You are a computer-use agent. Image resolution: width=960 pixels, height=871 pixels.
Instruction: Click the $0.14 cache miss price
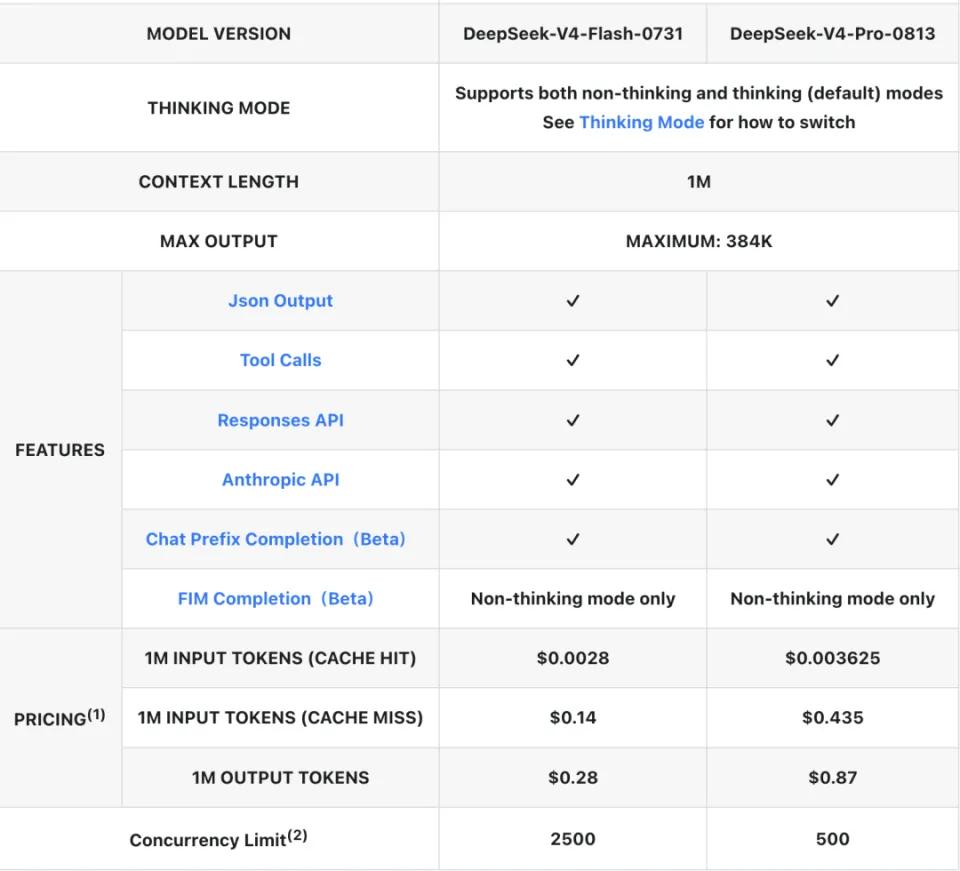(x=572, y=717)
